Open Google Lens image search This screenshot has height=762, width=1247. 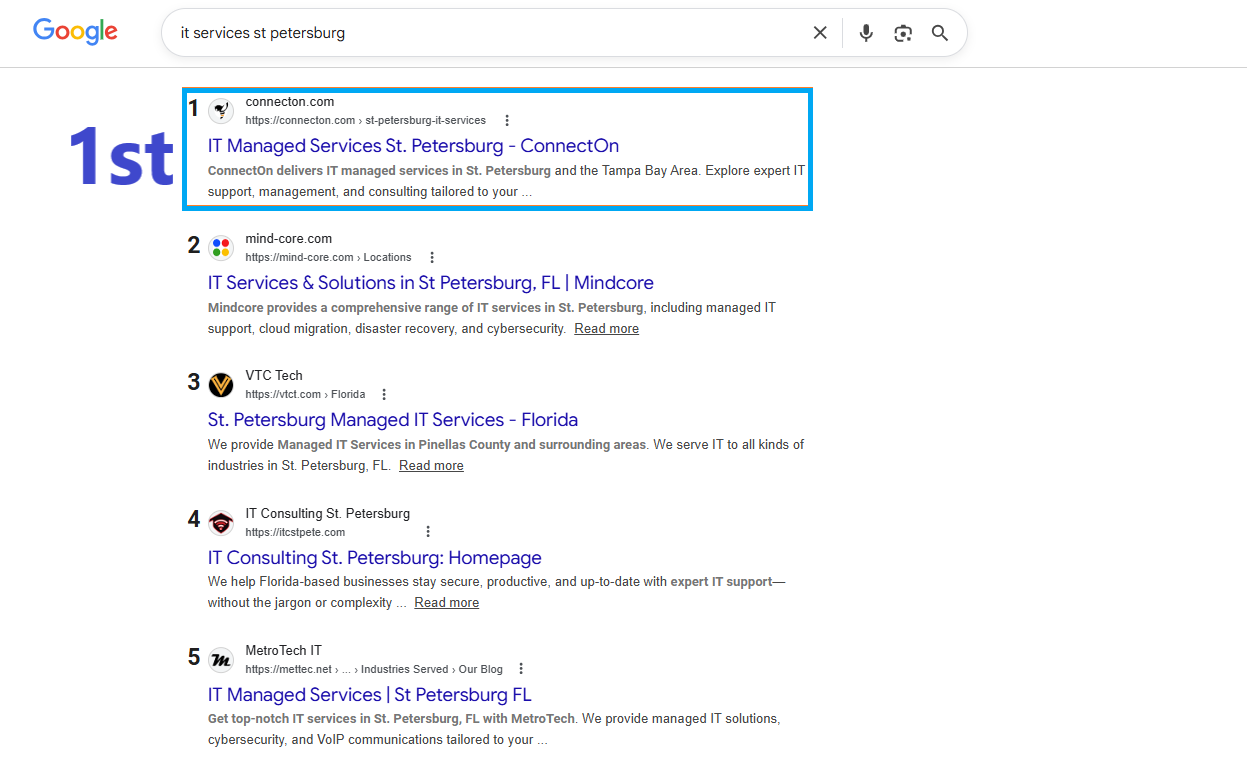click(903, 33)
